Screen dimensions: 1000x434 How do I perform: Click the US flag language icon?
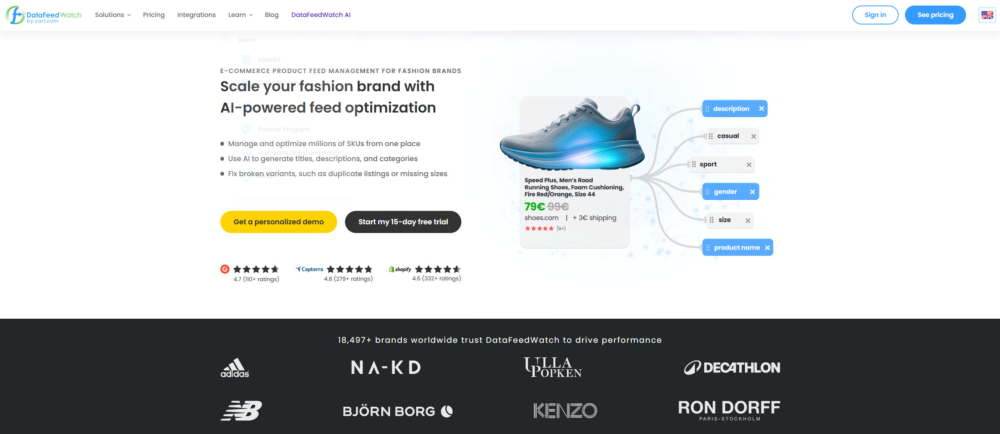point(986,15)
